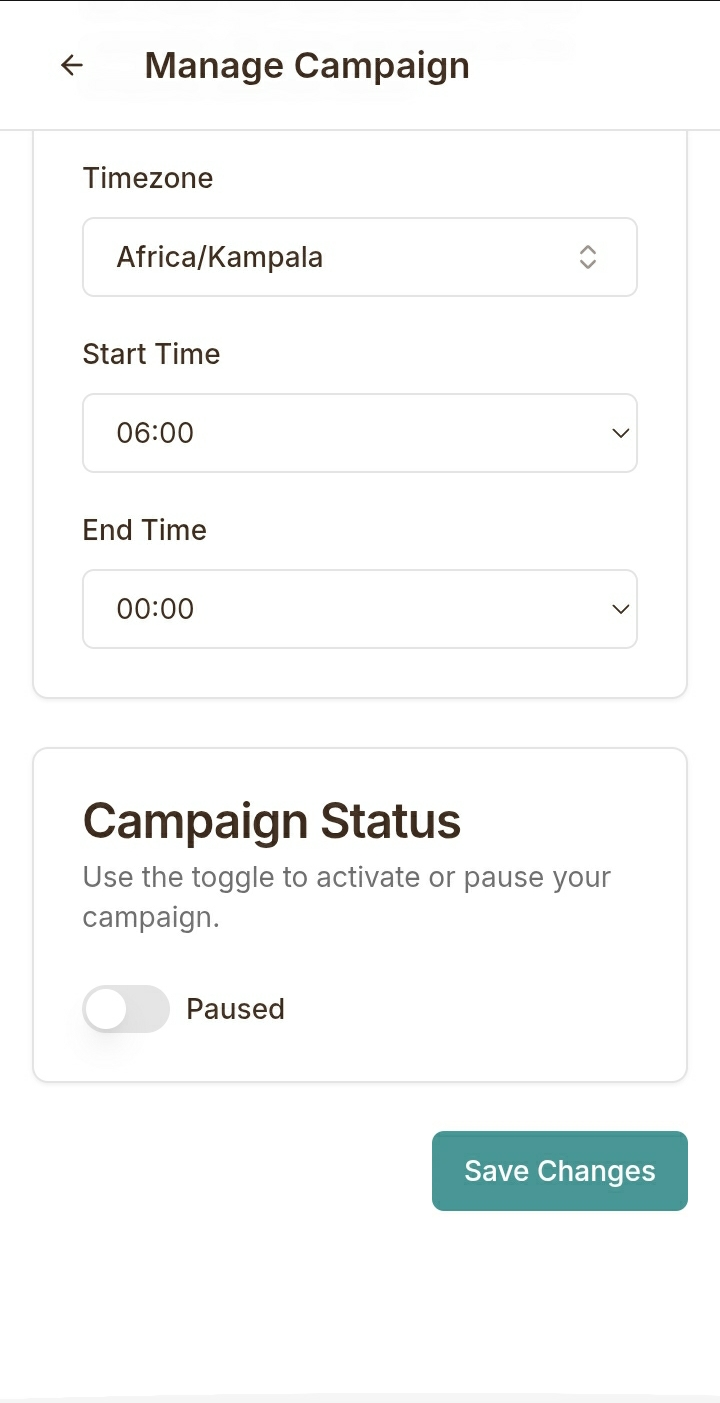The width and height of the screenshot is (720, 1403).
Task: Click the Timezone up-down selector icon
Action: tap(588, 257)
